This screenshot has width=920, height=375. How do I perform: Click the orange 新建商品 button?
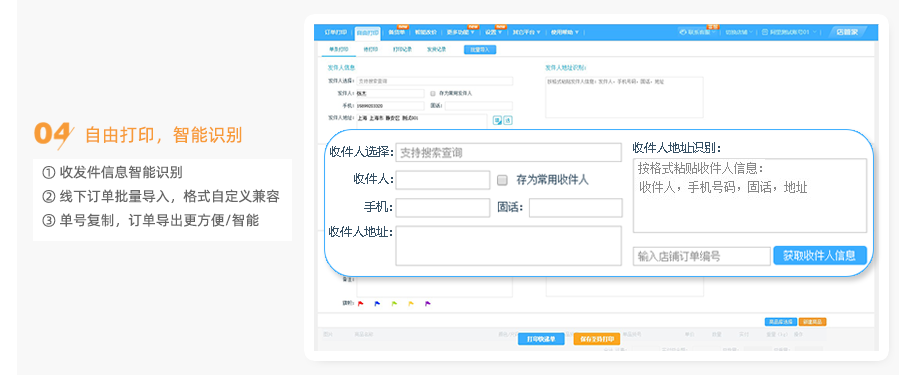(813, 322)
